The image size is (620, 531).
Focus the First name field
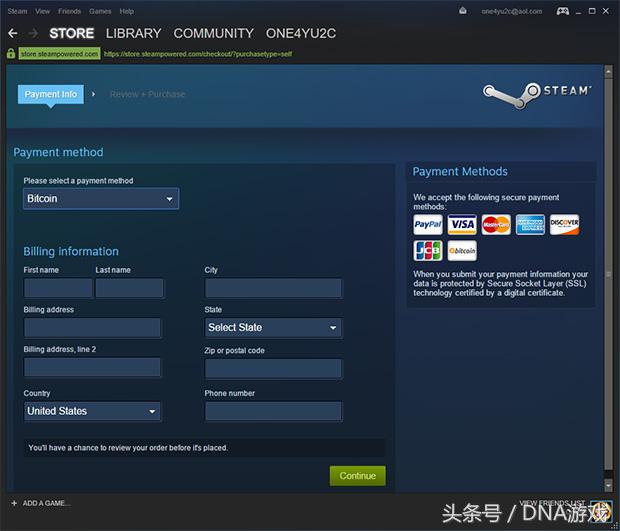[x=58, y=288]
